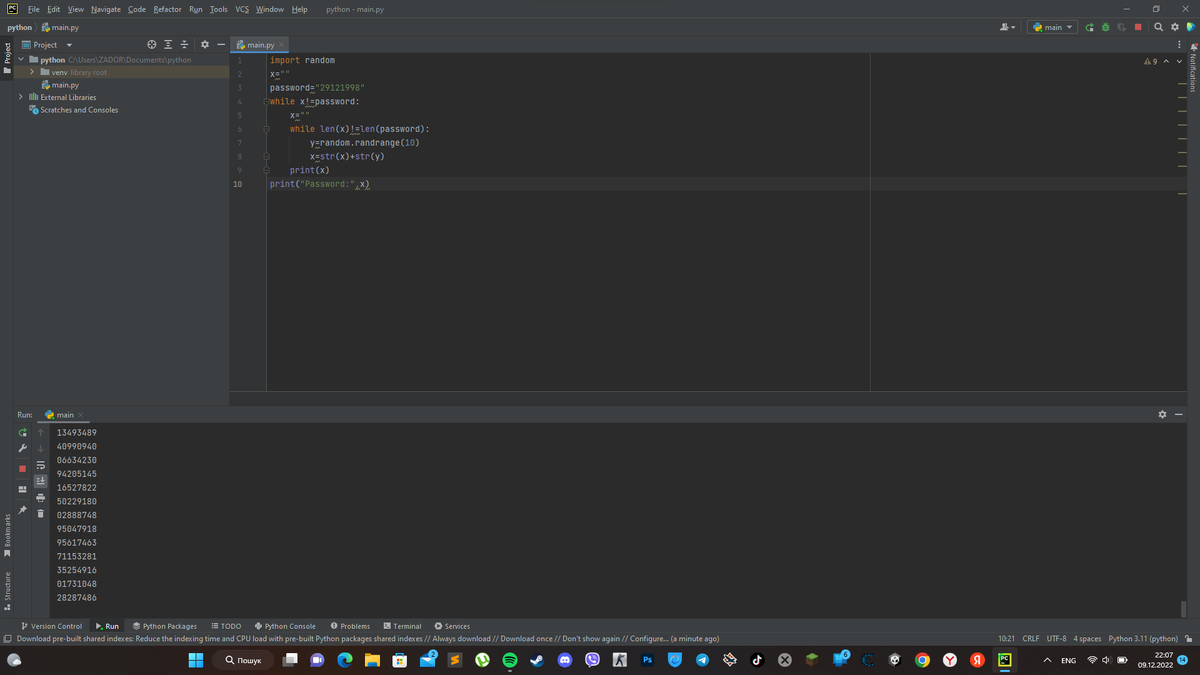Expand External Libraries node

point(22,97)
